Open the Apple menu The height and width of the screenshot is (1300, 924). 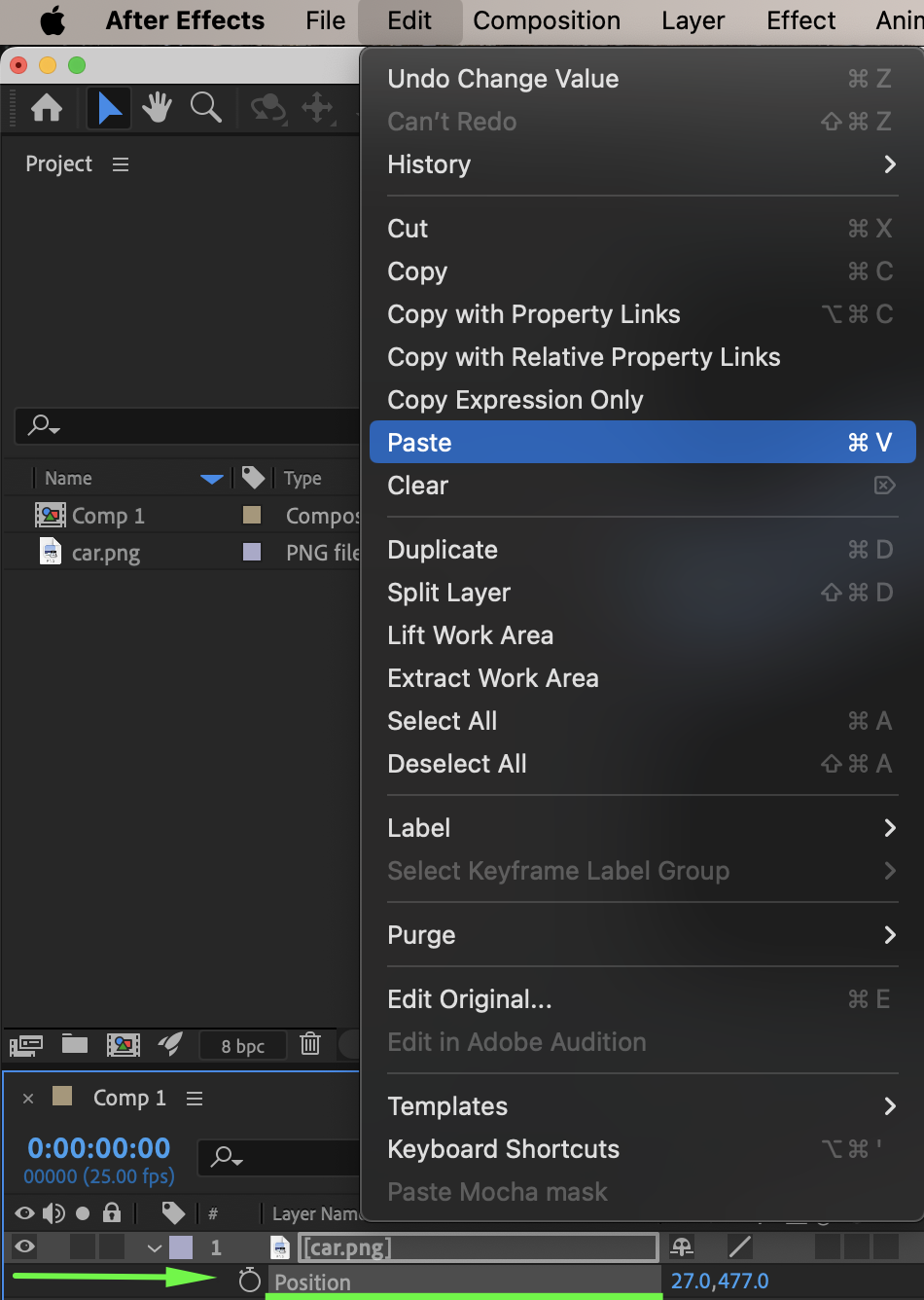[x=53, y=20]
